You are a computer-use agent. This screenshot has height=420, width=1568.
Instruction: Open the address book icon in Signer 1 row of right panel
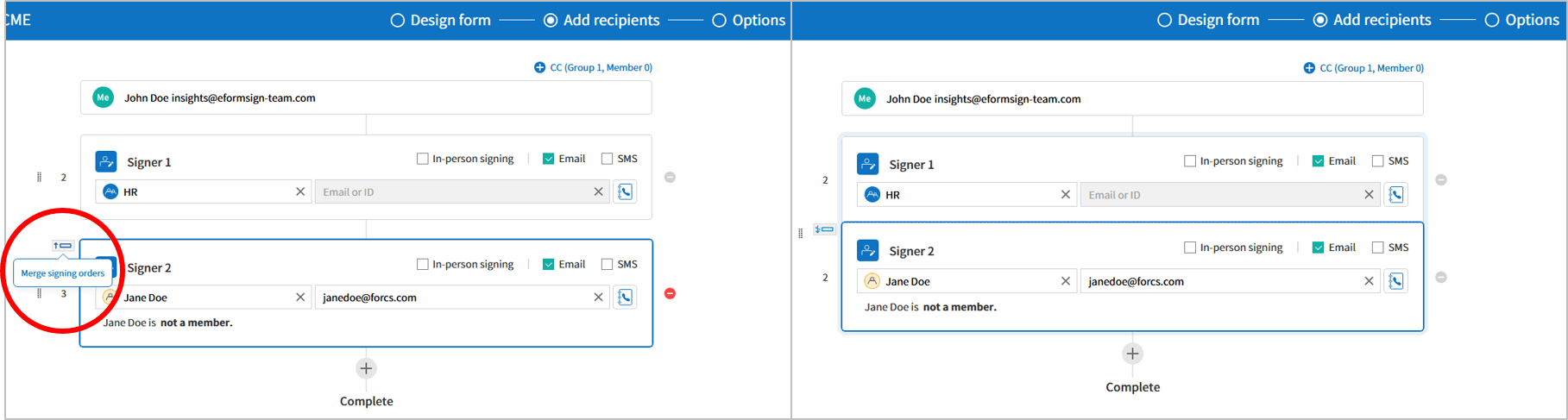click(x=1395, y=195)
